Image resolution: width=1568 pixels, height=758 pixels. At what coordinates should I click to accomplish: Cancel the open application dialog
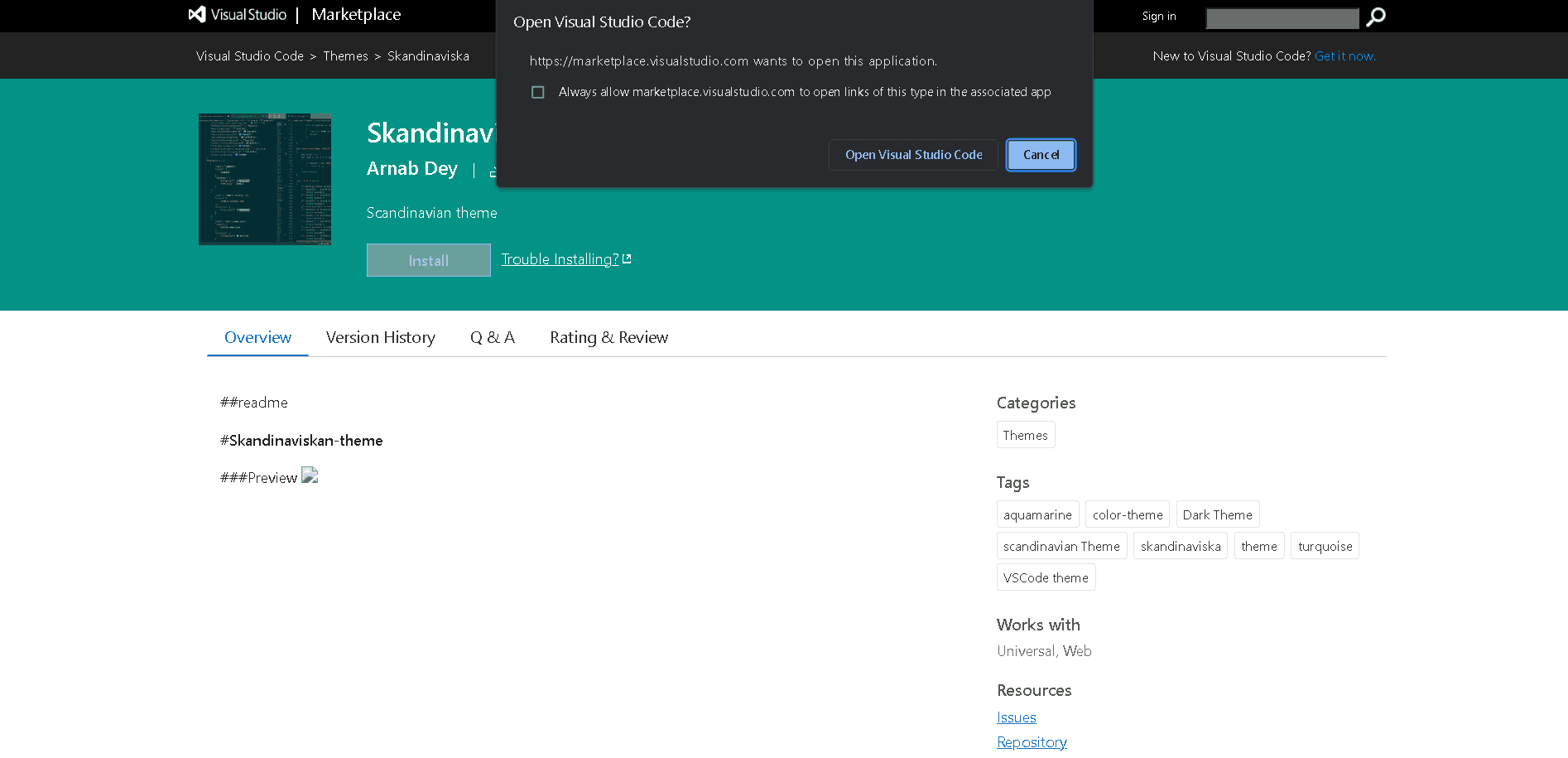(1041, 155)
